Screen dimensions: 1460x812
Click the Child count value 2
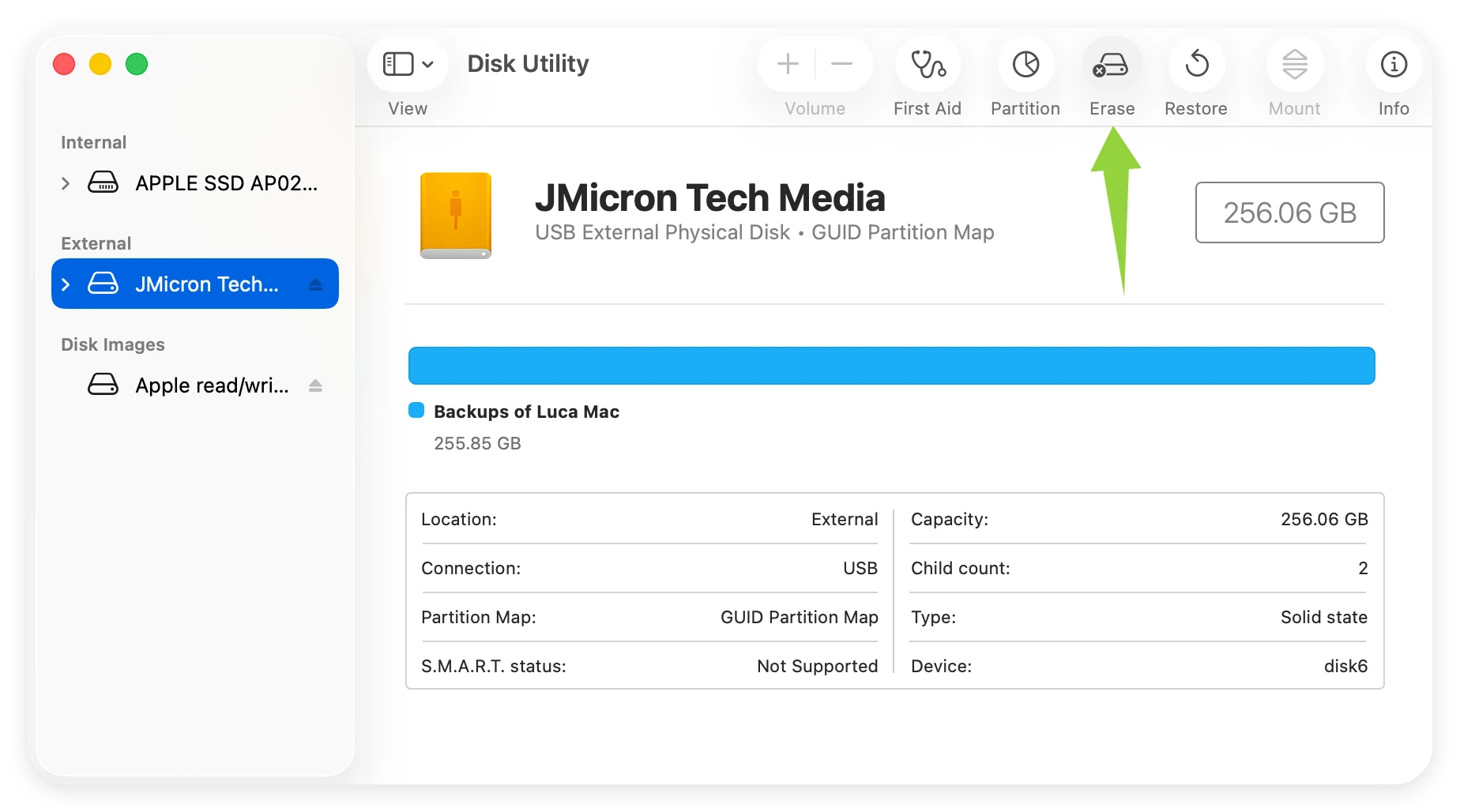tap(1363, 568)
